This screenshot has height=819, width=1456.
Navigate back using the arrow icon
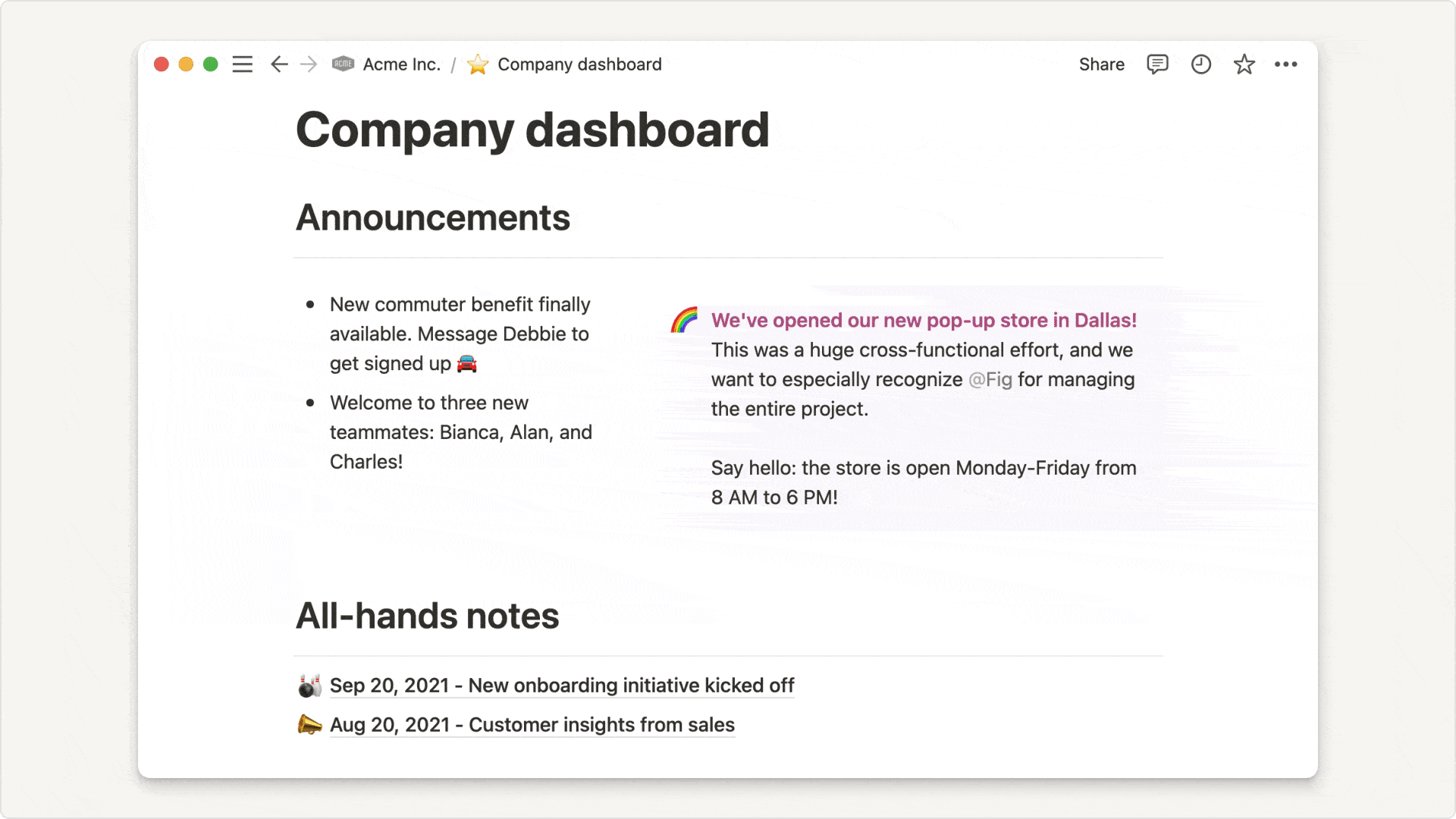pyautogui.click(x=278, y=64)
